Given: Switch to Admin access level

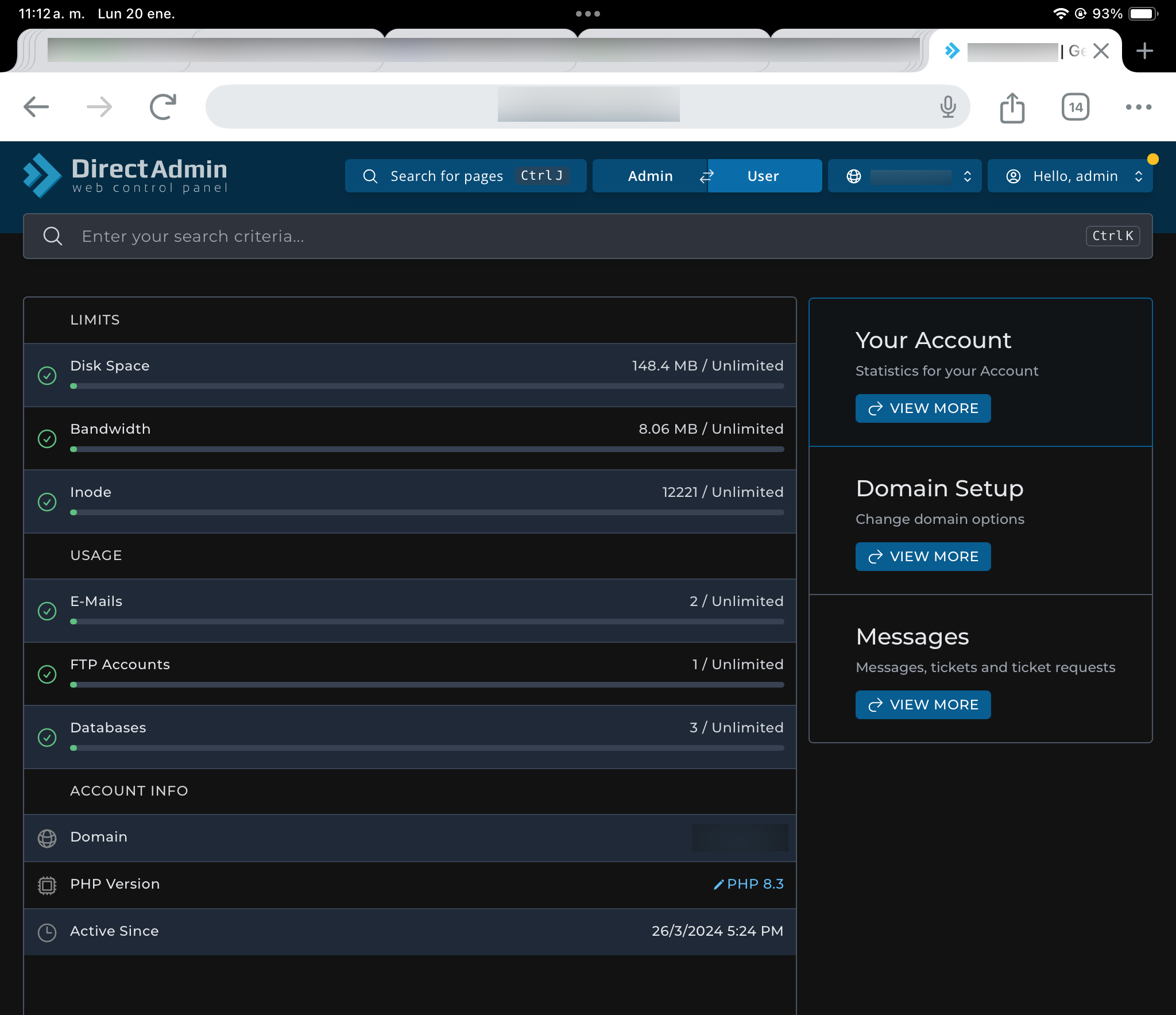Looking at the screenshot, I should pyautogui.click(x=650, y=176).
